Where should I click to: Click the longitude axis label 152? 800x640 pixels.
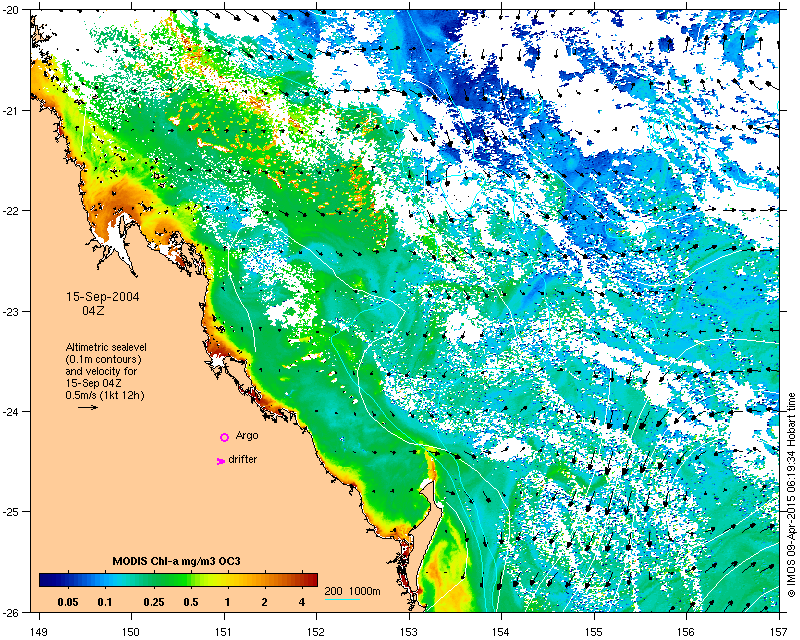[x=316, y=632]
